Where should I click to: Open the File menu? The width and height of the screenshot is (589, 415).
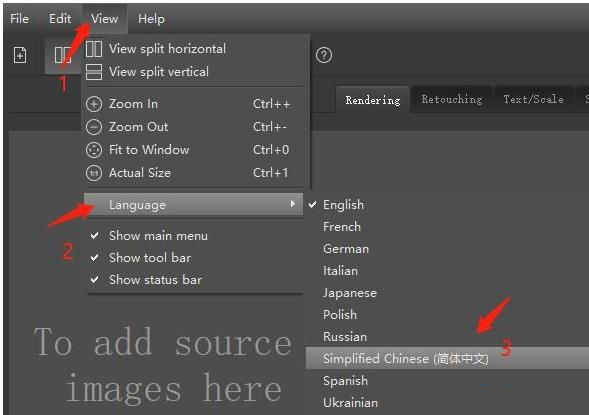pos(19,18)
